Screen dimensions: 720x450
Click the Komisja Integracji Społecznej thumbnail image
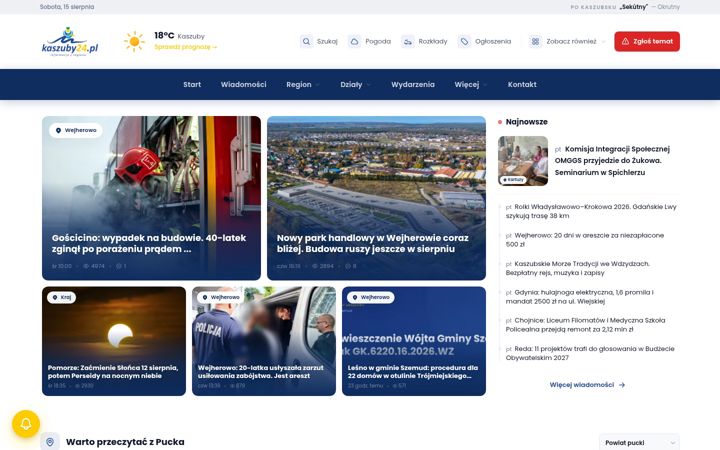(523, 161)
